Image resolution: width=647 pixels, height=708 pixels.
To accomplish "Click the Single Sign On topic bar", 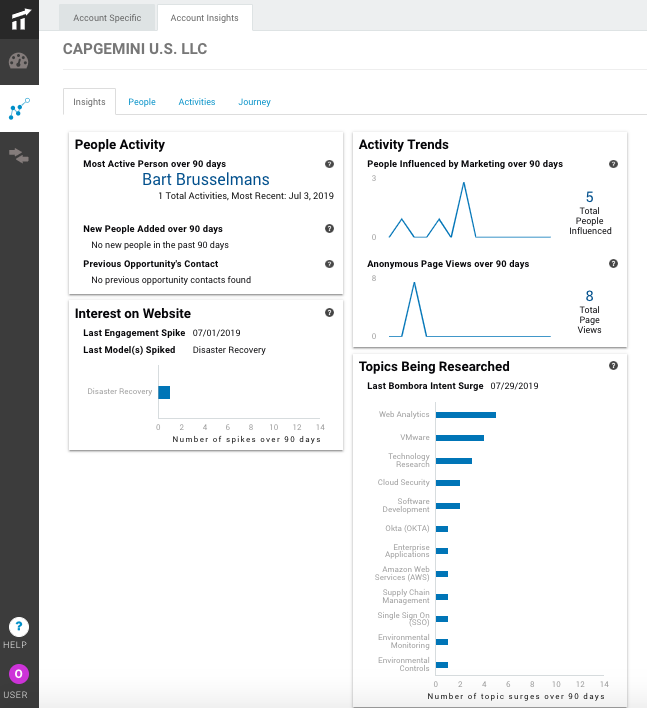I will point(442,619).
